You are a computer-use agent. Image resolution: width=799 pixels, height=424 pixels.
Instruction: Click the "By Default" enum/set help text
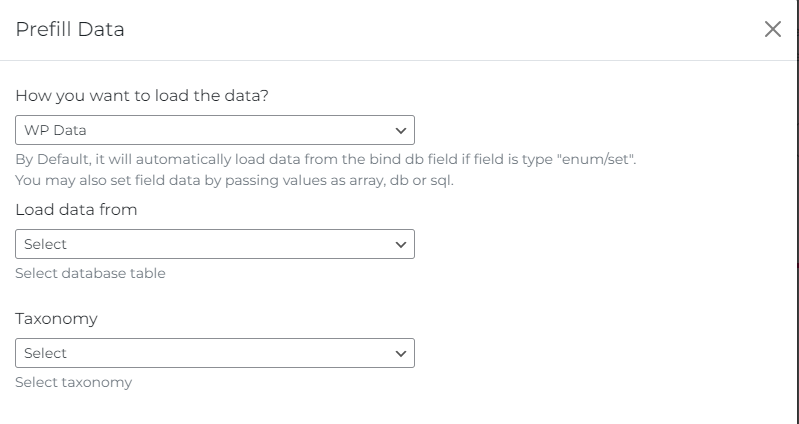point(326,159)
